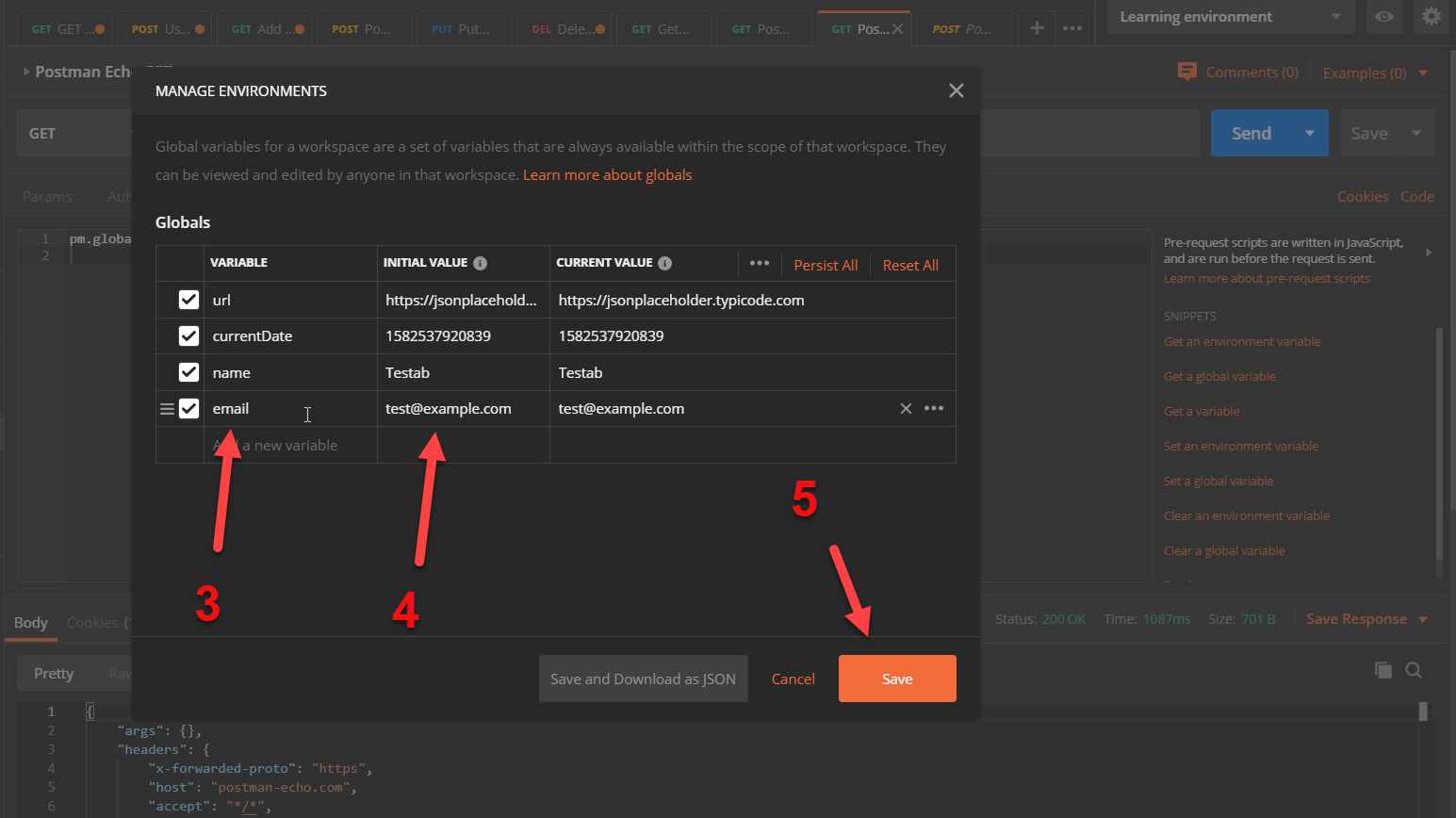1456x818 pixels.
Task: Copy response body icon
Action: tap(1383, 670)
